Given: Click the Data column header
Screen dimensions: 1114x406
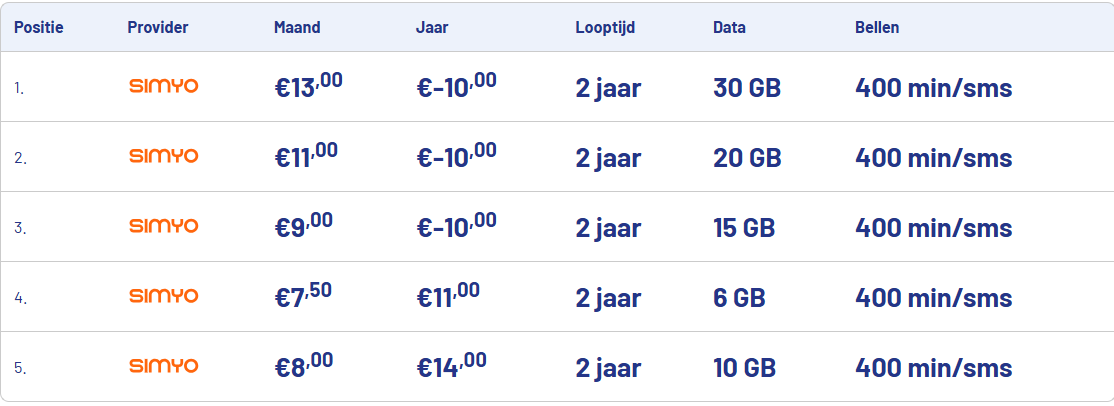Looking at the screenshot, I should (730, 27).
